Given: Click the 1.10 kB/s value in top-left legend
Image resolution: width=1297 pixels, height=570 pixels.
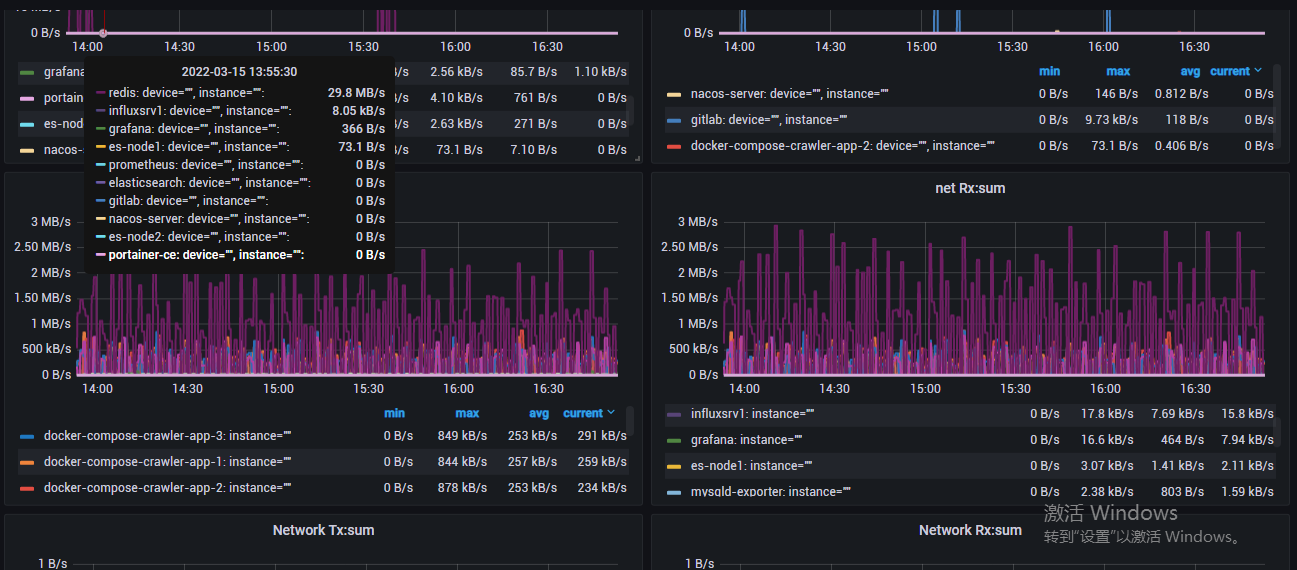Looking at the screenshot, I should 601,72.
